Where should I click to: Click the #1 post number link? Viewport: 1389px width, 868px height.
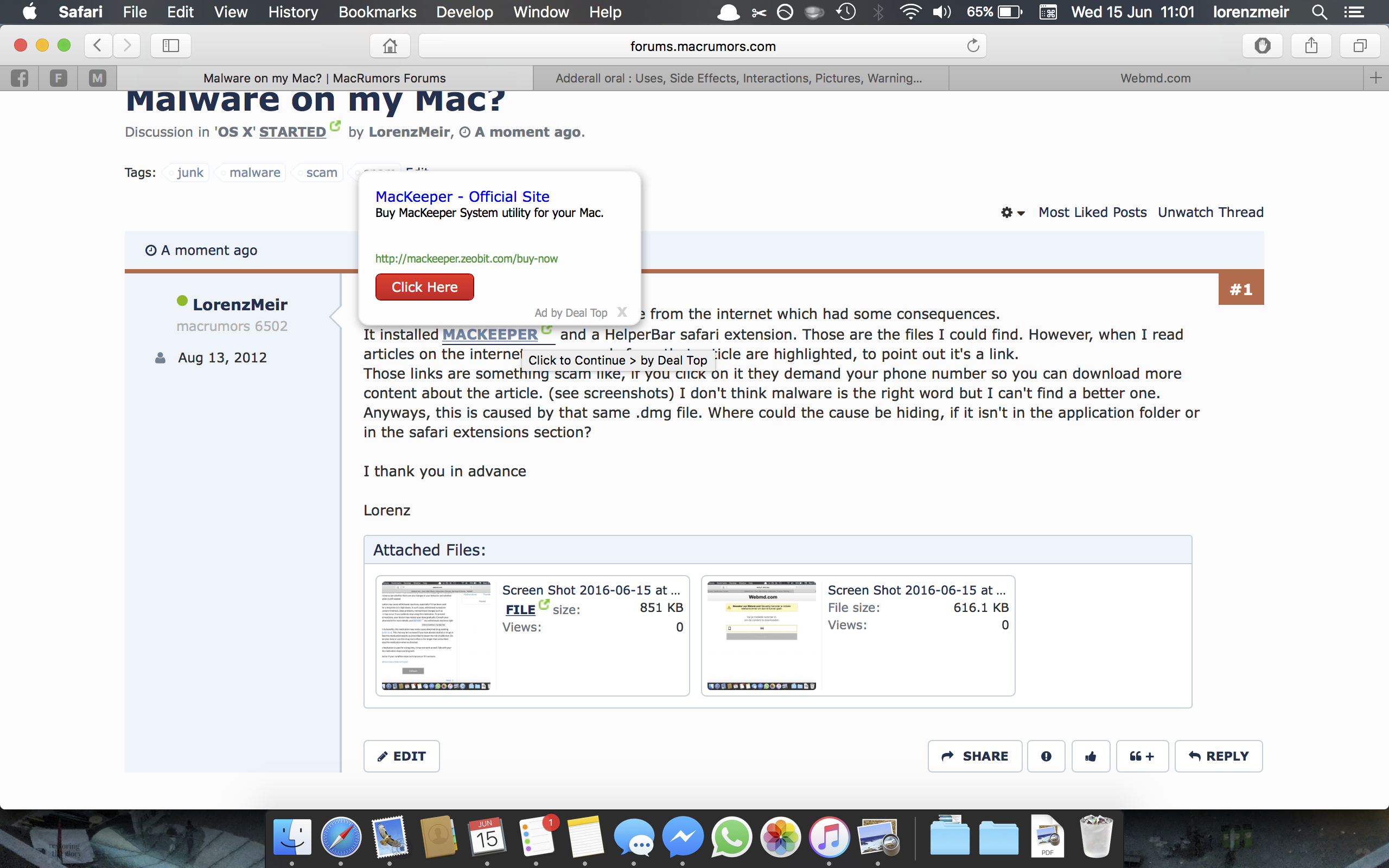(x=1241, y=289)
